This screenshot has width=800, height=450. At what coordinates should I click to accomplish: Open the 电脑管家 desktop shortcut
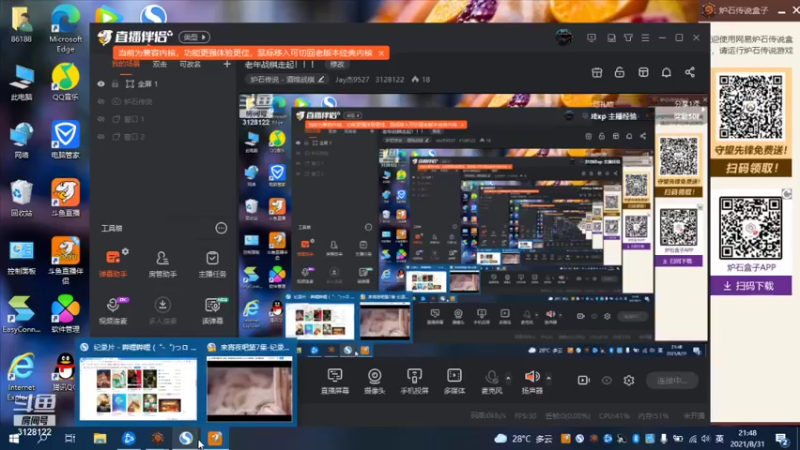click(x=65, y=140)
